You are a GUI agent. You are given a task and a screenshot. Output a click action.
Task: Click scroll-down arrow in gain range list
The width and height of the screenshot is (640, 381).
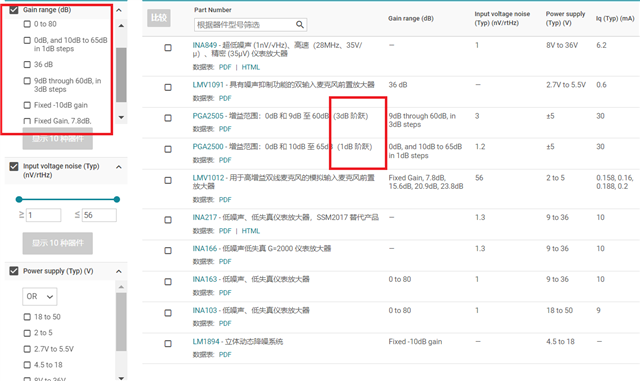click(121, 117)
